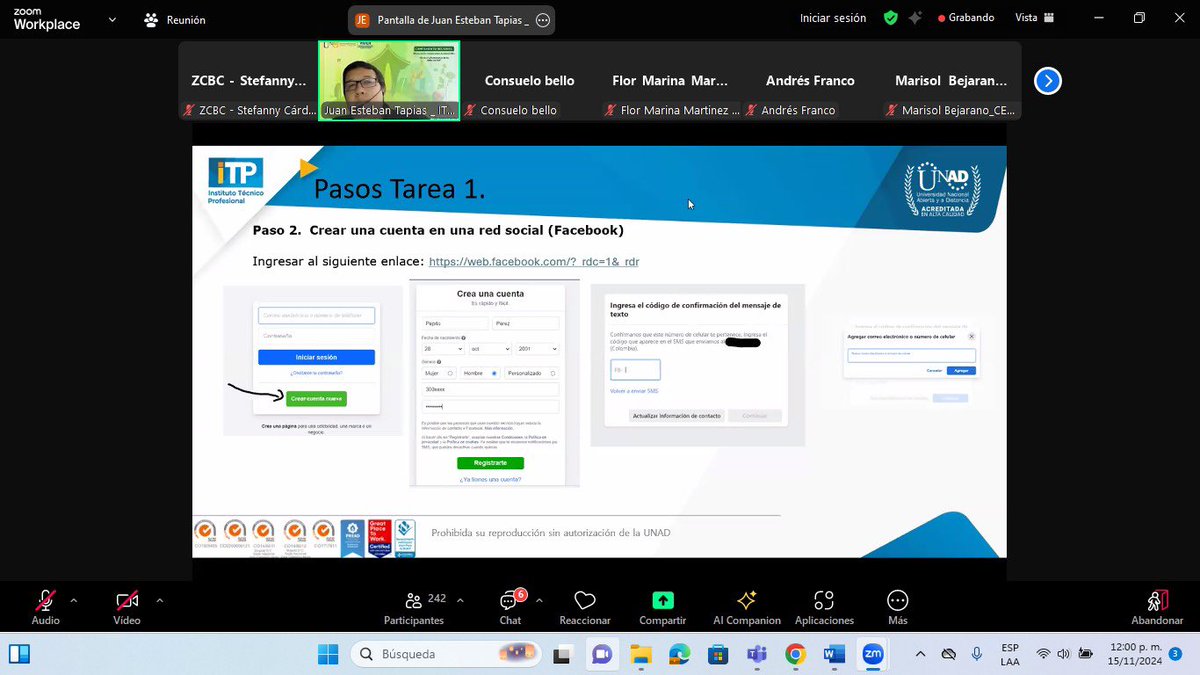Click the Grabando recording indicator
The height and width of the screenshot is (675, 1200).
[x=966, y=18]
